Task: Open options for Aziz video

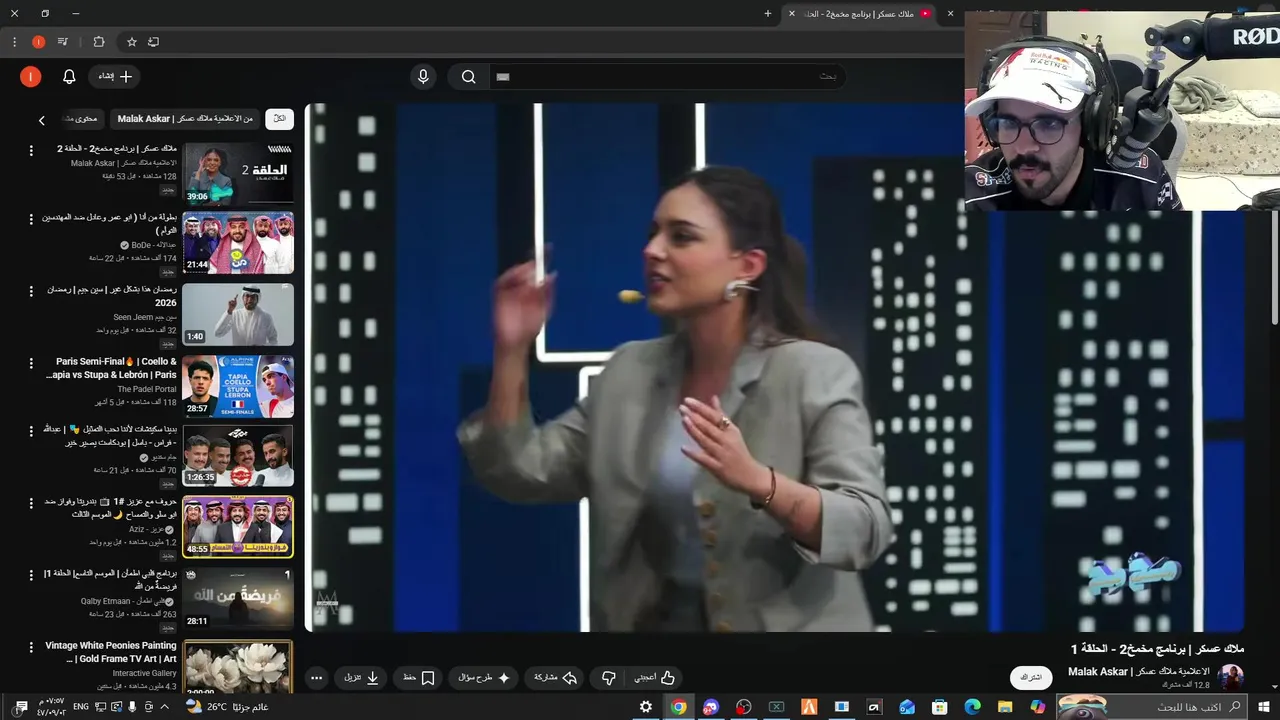Action: [x=31, y=503]
